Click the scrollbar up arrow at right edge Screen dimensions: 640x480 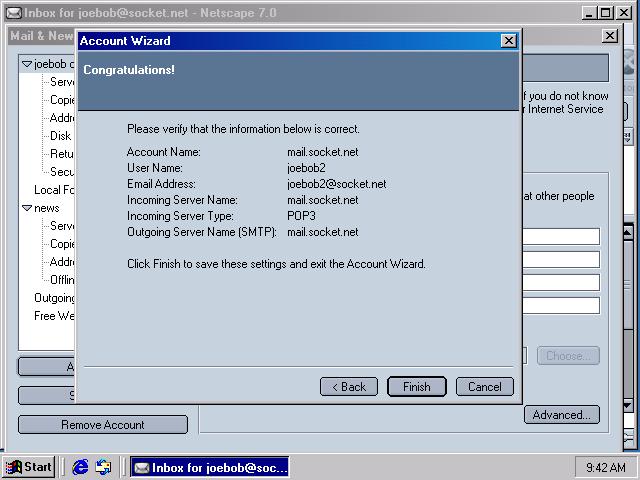pyautogui.click(x=628, y=233)
